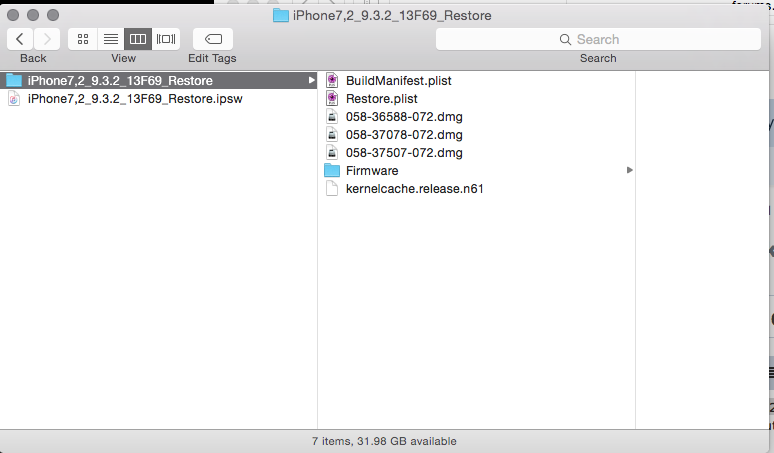Go back with the Back arrow button

(20, 39)
